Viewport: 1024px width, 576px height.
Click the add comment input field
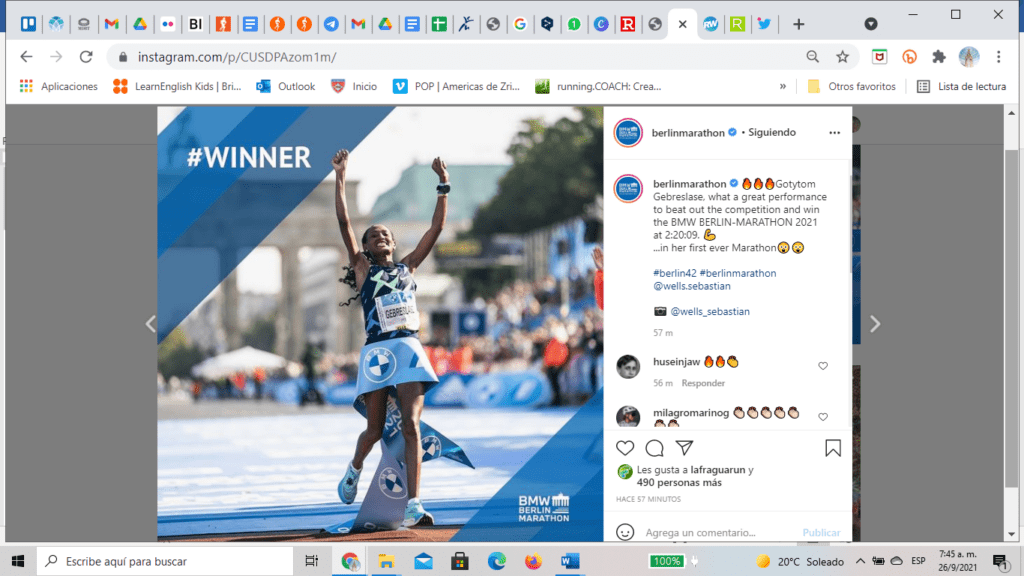(x=715, y=533)
